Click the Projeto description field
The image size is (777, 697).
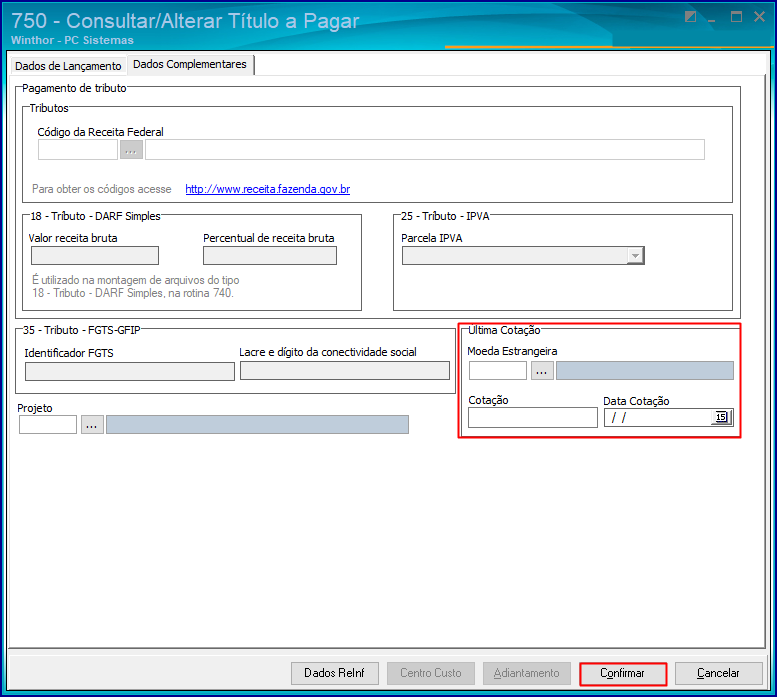click(257, 425)
